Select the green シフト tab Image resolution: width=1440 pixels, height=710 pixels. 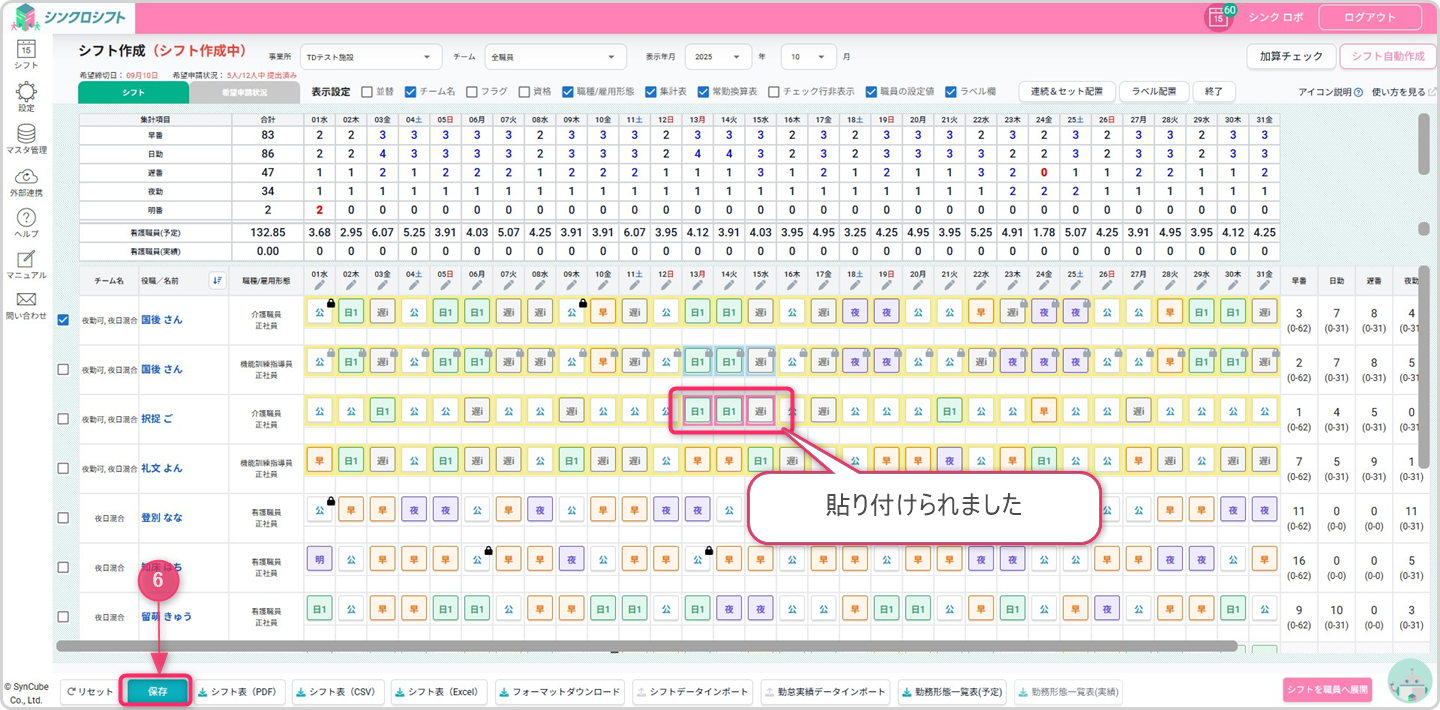pyautogui.click(x=133, y=92)
